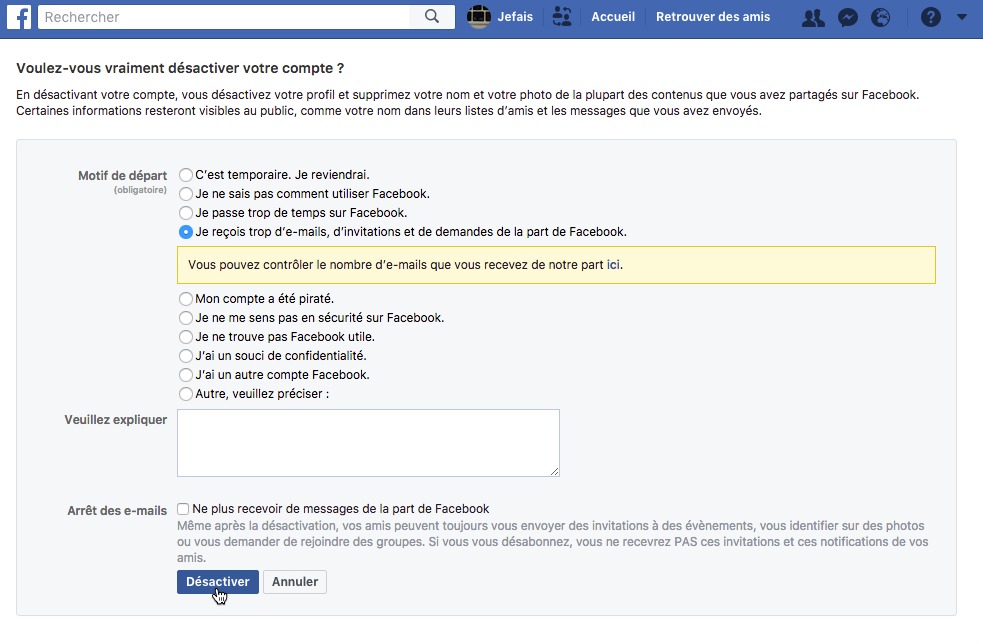
Task: Click the "Arrêt des e-mails" label
Action: 117,510
